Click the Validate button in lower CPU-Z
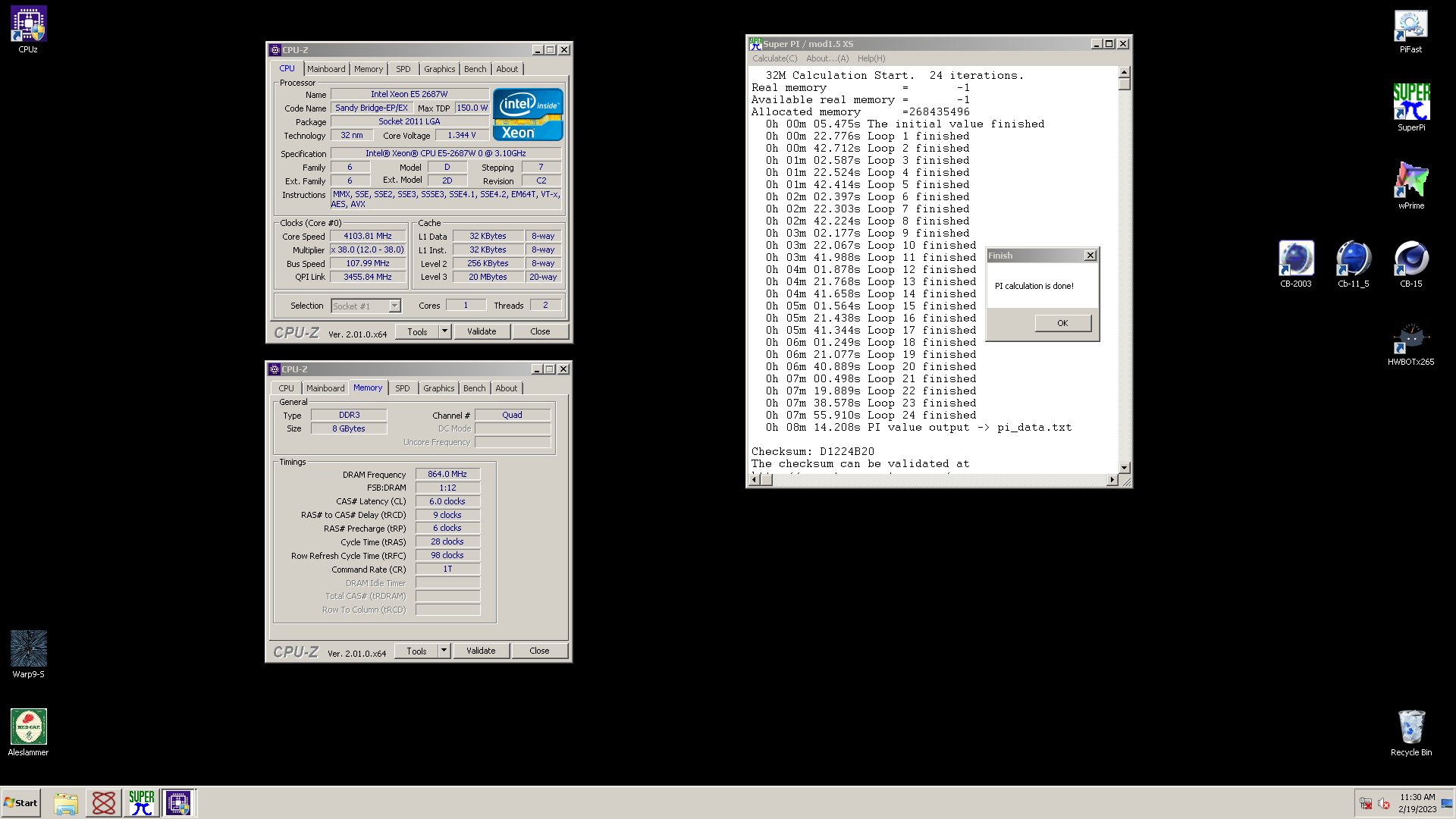Image resolution: width=1456 pixels, height=819 pixels. click(481, 651)
